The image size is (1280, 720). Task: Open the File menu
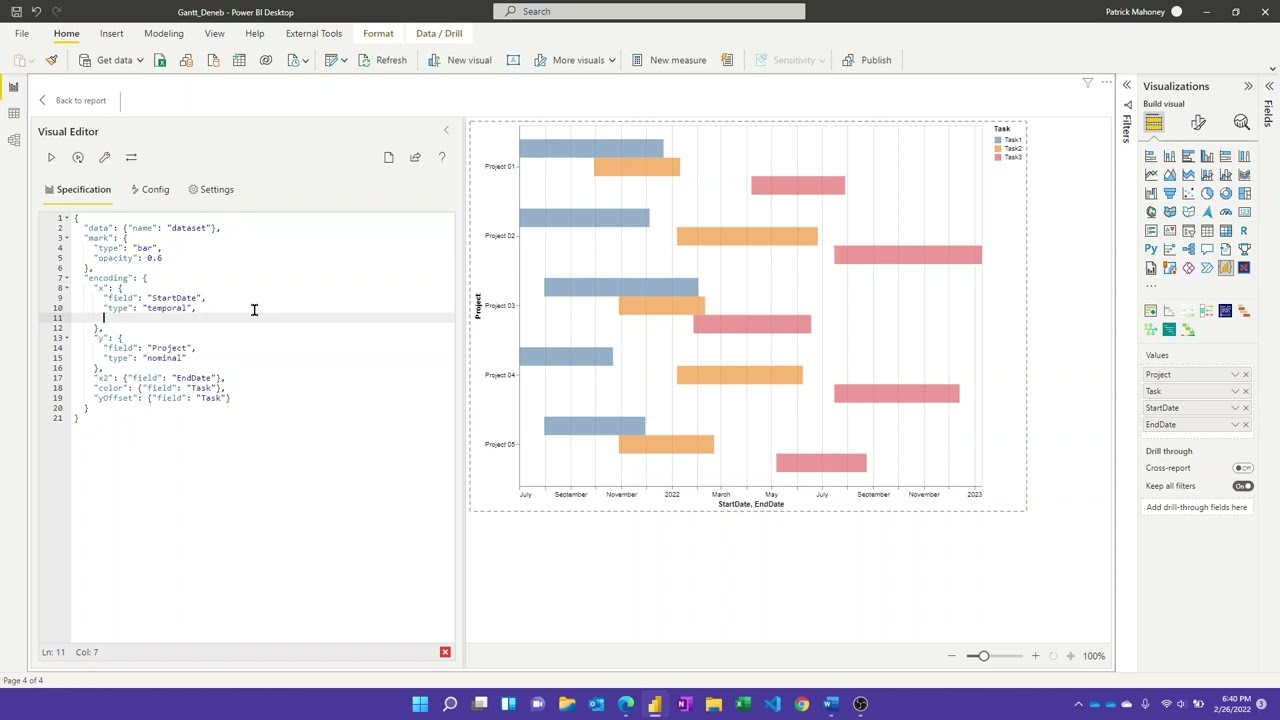coord(21,33)
